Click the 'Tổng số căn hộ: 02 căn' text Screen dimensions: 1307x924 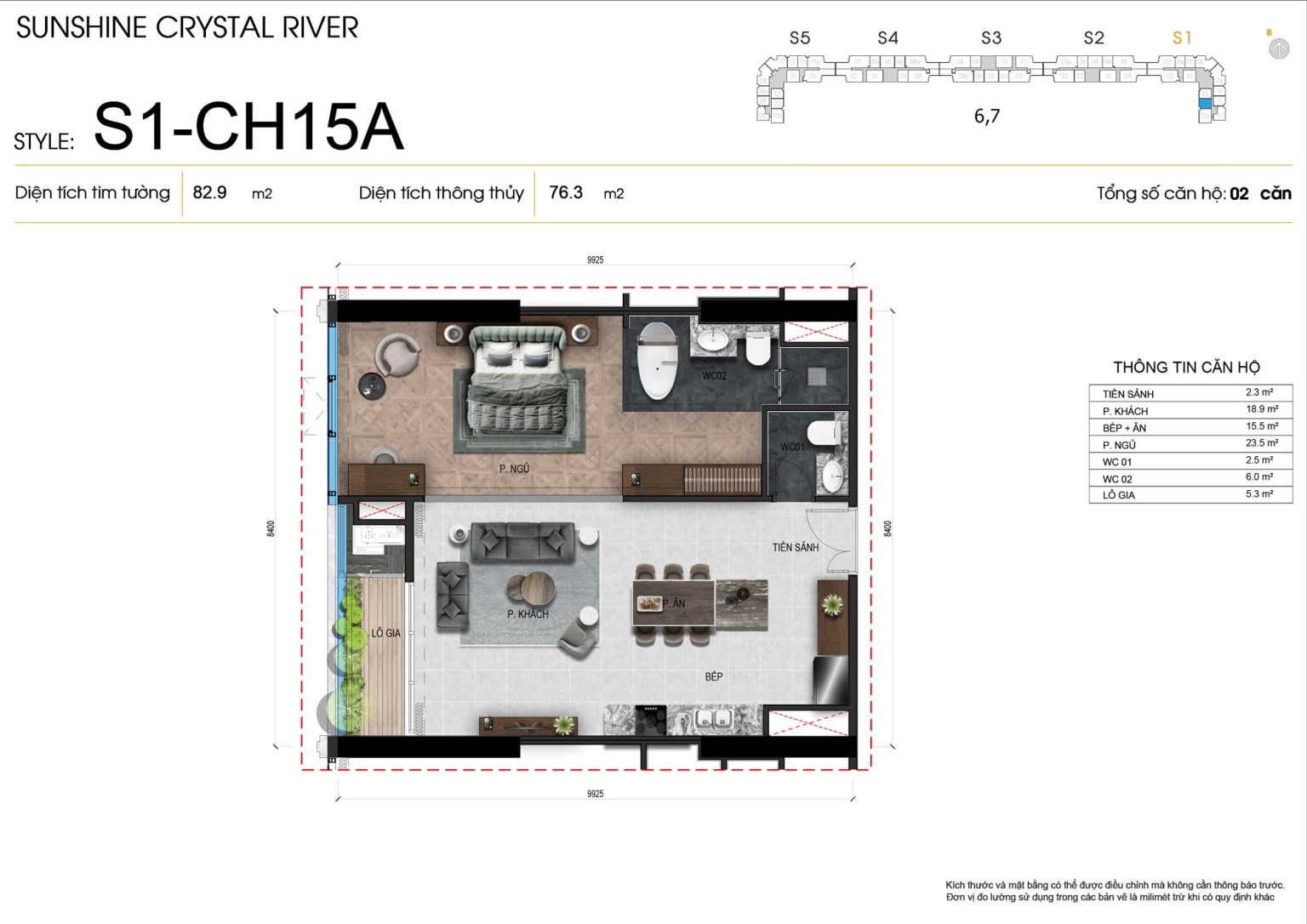click(1194, 193)
